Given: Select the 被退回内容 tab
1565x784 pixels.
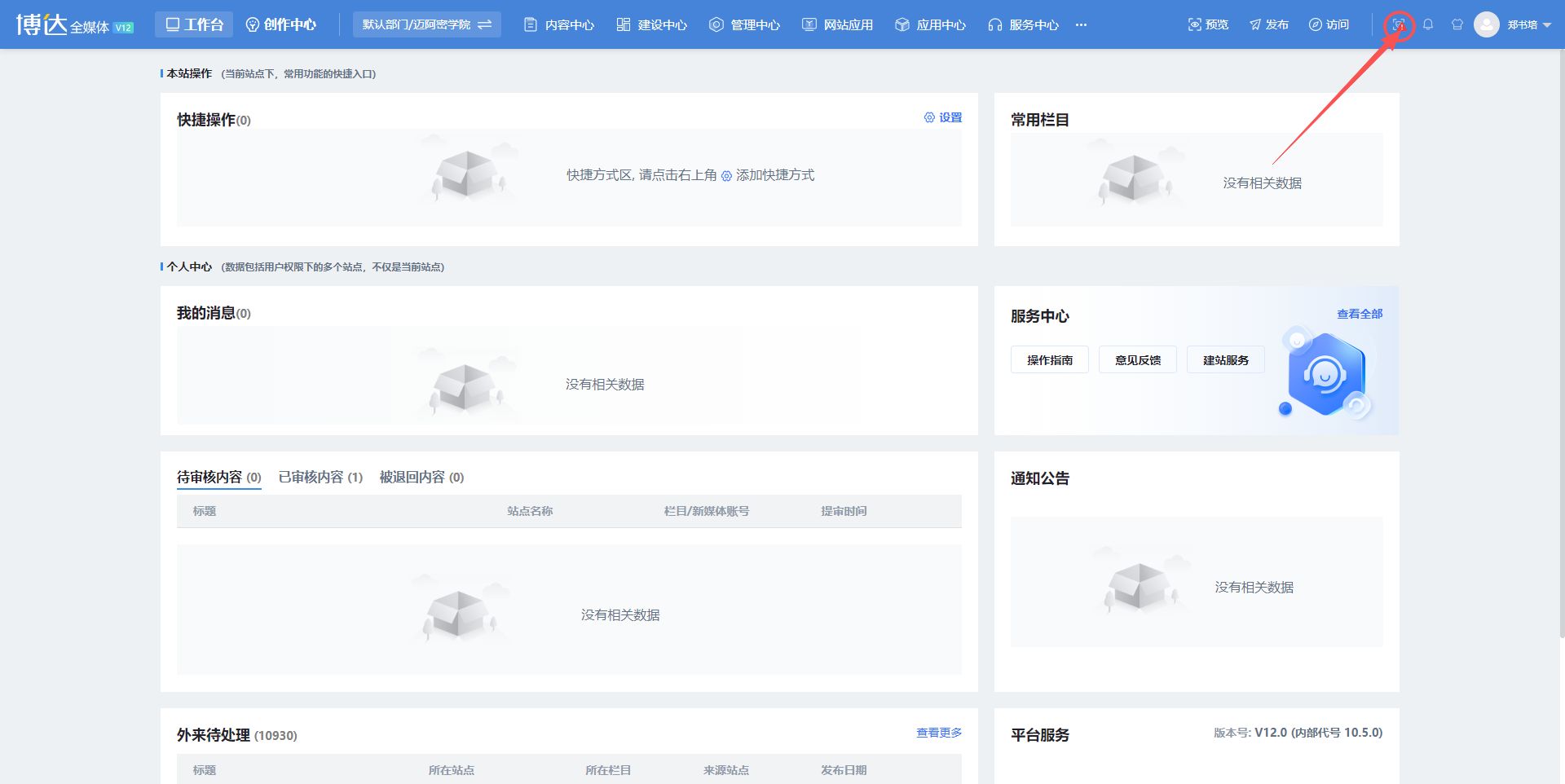Looking at the screenshot, I should [x=421, y=477].
